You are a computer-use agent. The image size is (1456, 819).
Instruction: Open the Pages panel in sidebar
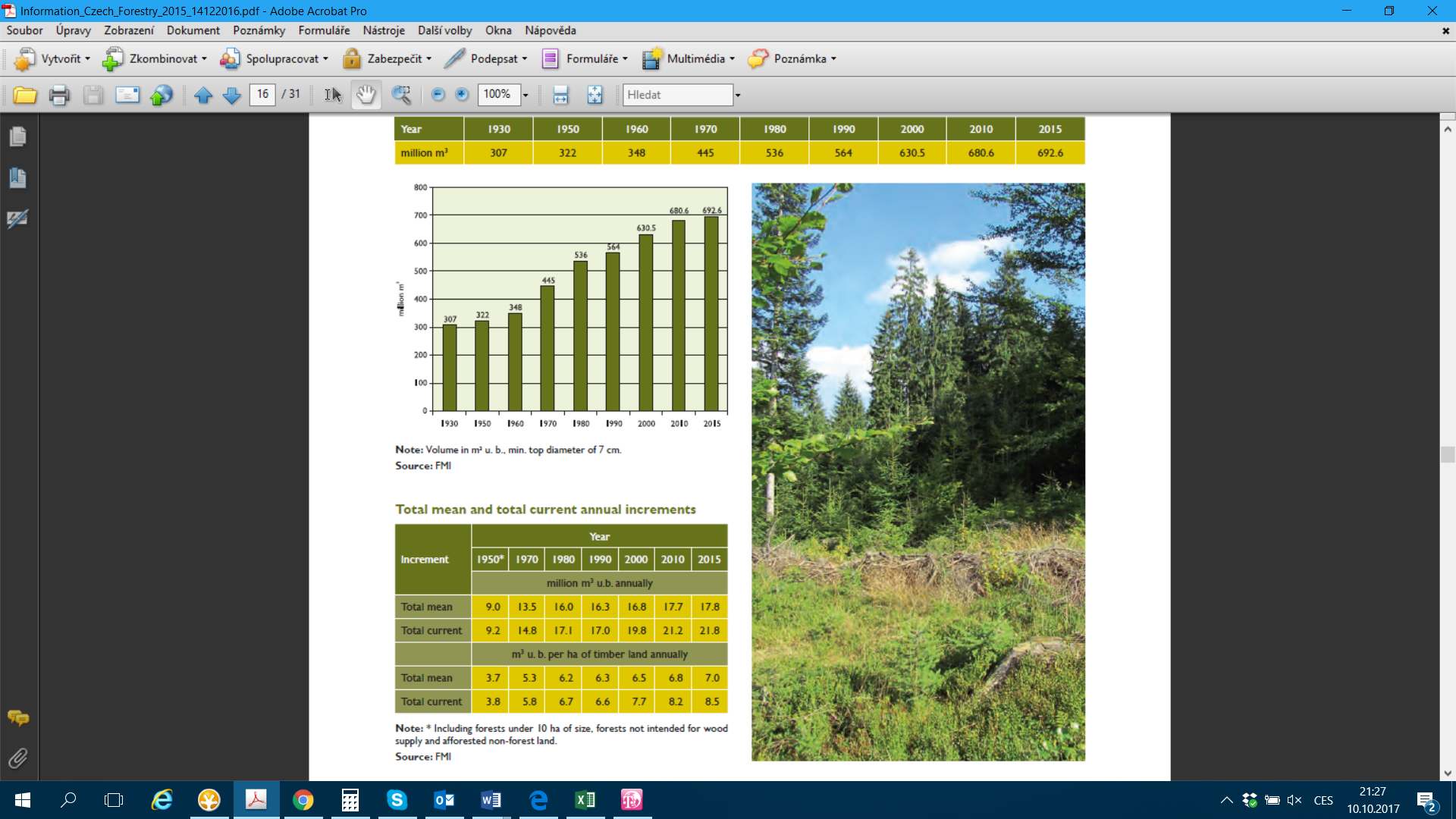click(18, 136)
